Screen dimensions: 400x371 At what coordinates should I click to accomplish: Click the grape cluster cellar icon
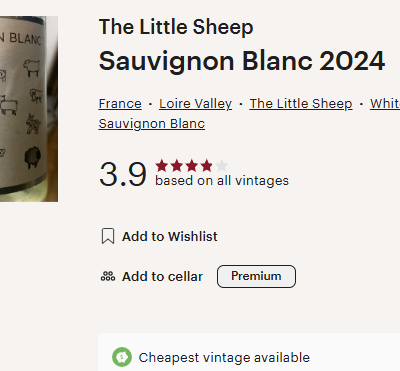pos(108,276)
